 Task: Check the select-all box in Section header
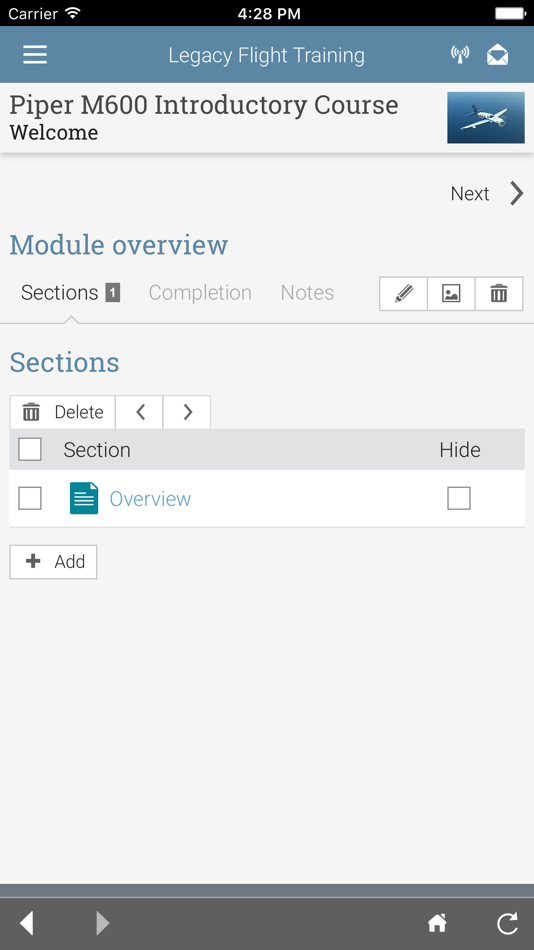[x=30, y=450]
